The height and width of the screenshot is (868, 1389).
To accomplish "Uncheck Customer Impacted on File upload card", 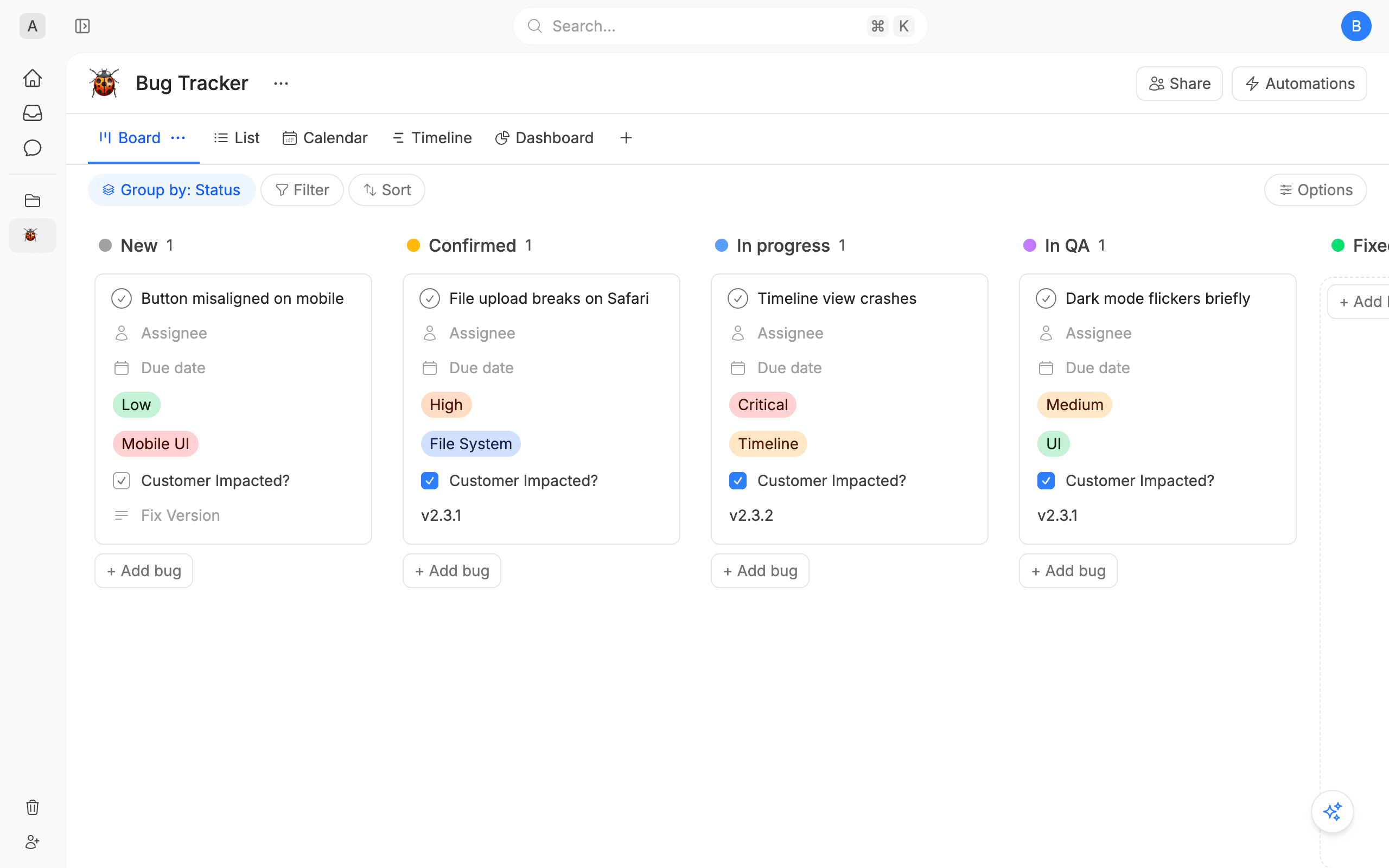I will 430,481.
